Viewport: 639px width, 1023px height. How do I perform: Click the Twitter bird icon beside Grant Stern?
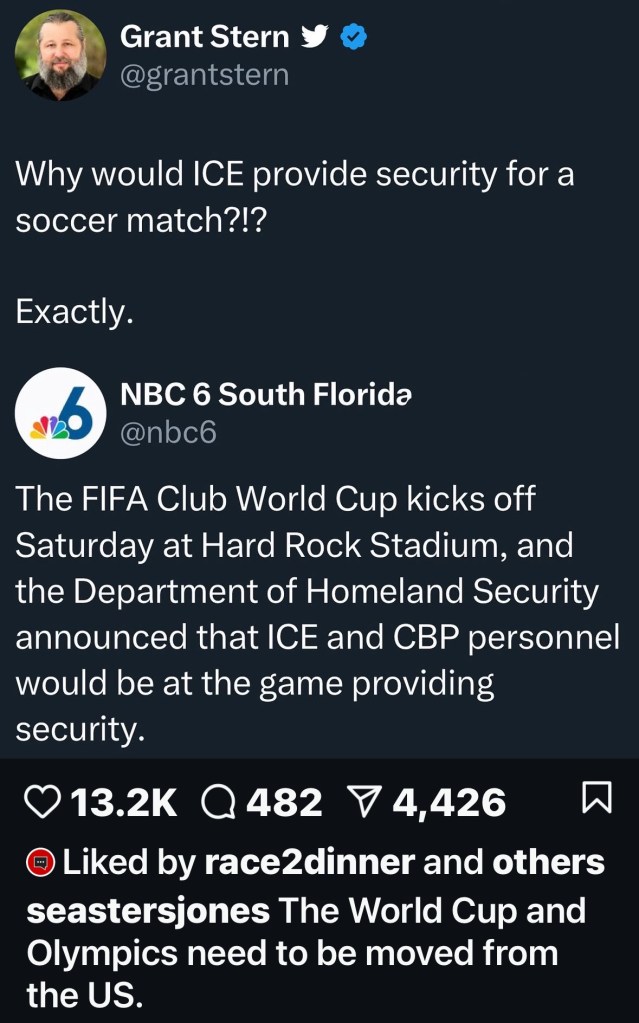(x=314, y=37)
